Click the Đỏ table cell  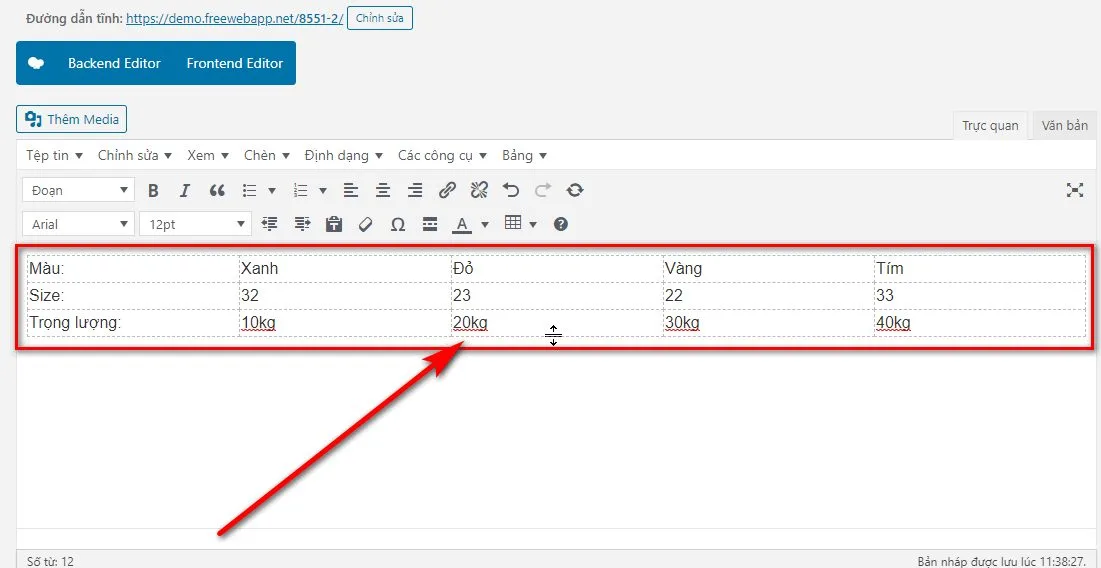[557, 269]
